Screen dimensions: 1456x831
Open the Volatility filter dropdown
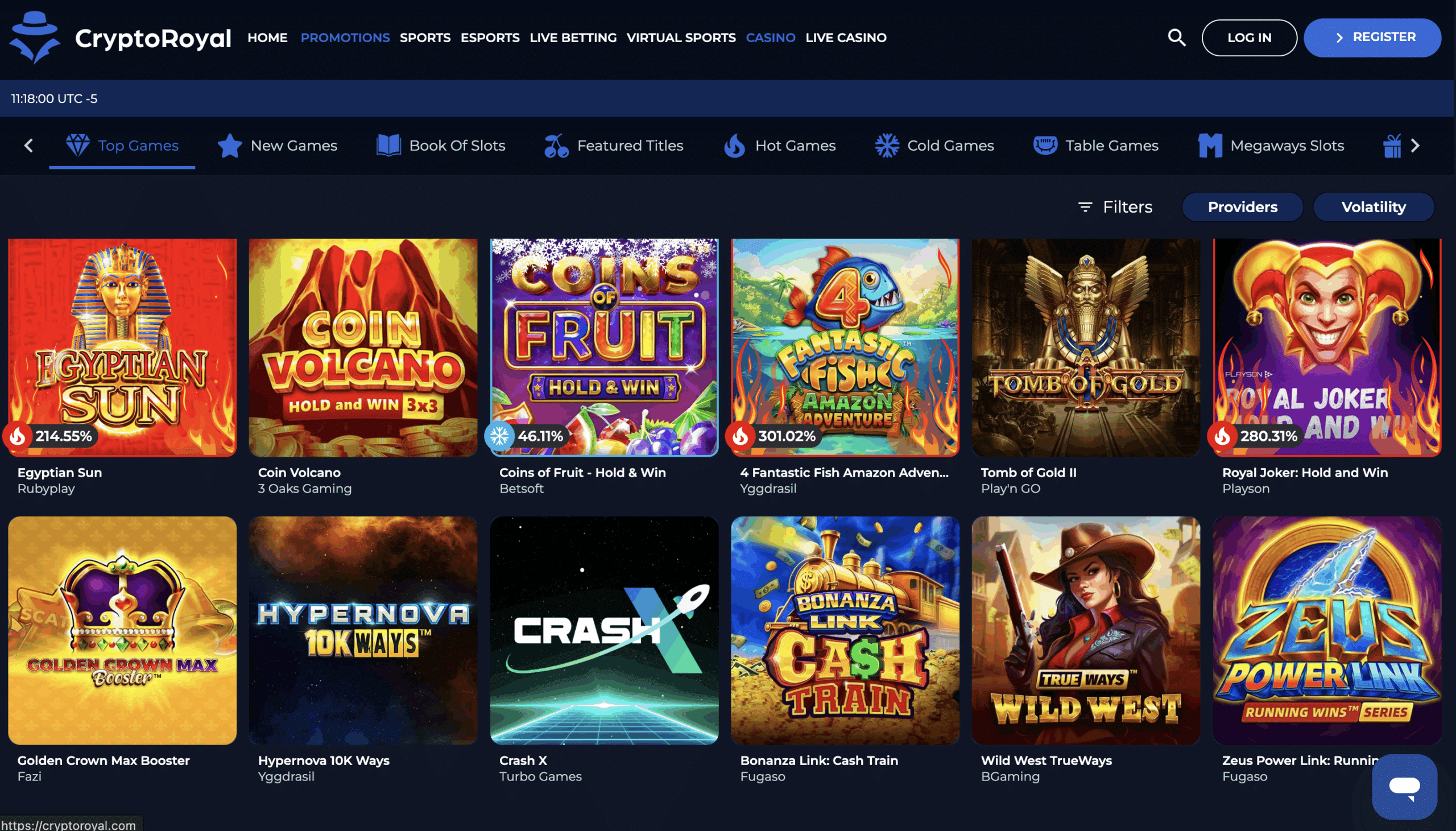[x=1374, y=206]
